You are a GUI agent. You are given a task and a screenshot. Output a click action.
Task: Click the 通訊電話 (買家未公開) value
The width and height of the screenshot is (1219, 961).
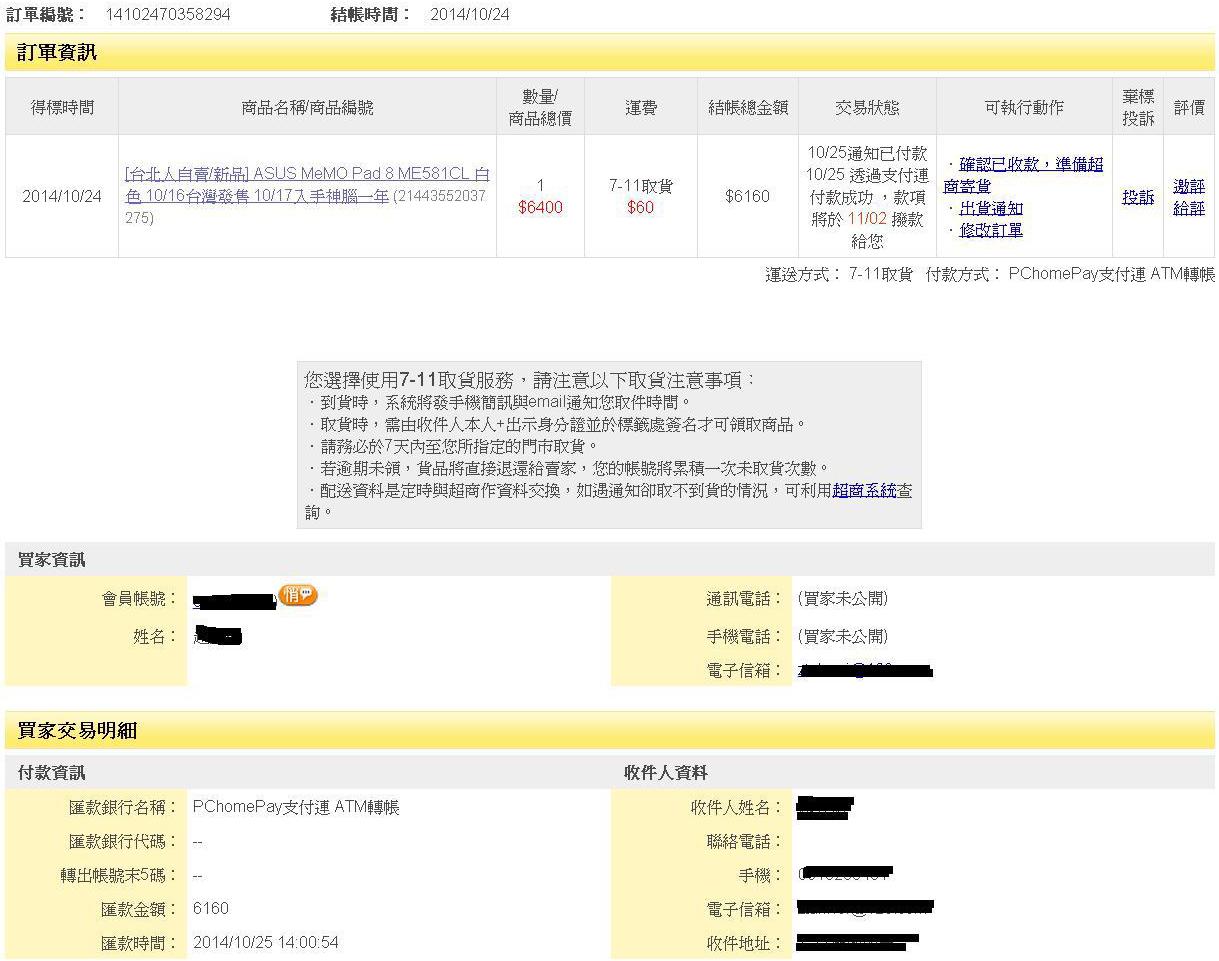coord(843,599)
